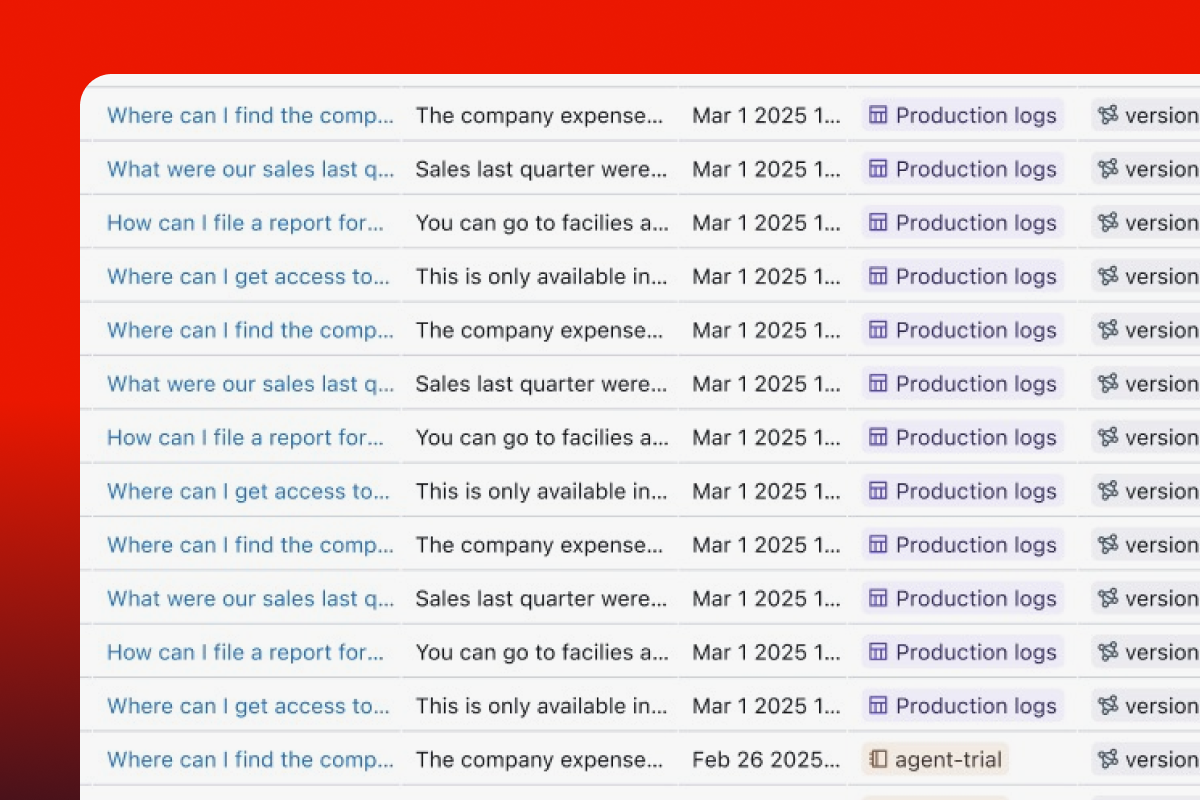This screenshot has width=1200, height=800.
Task: Click the Production logs icon in the third row
Action: pos(878,223)
